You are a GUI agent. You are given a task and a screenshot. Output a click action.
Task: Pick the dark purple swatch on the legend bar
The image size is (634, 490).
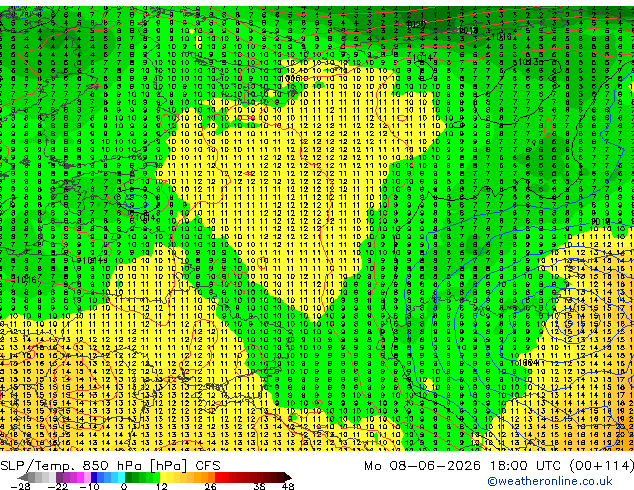click(59, 477)
